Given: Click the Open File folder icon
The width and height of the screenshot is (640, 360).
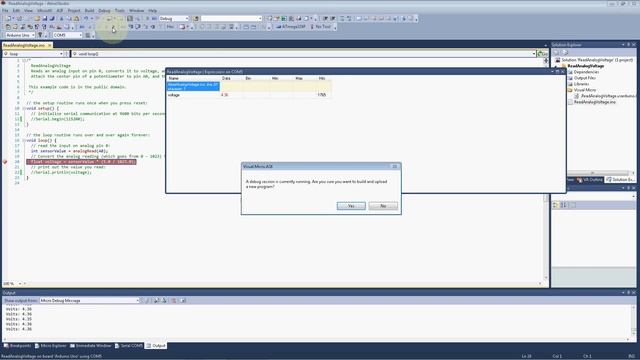Looking at the screenshot, I should (x=37, y=18).
